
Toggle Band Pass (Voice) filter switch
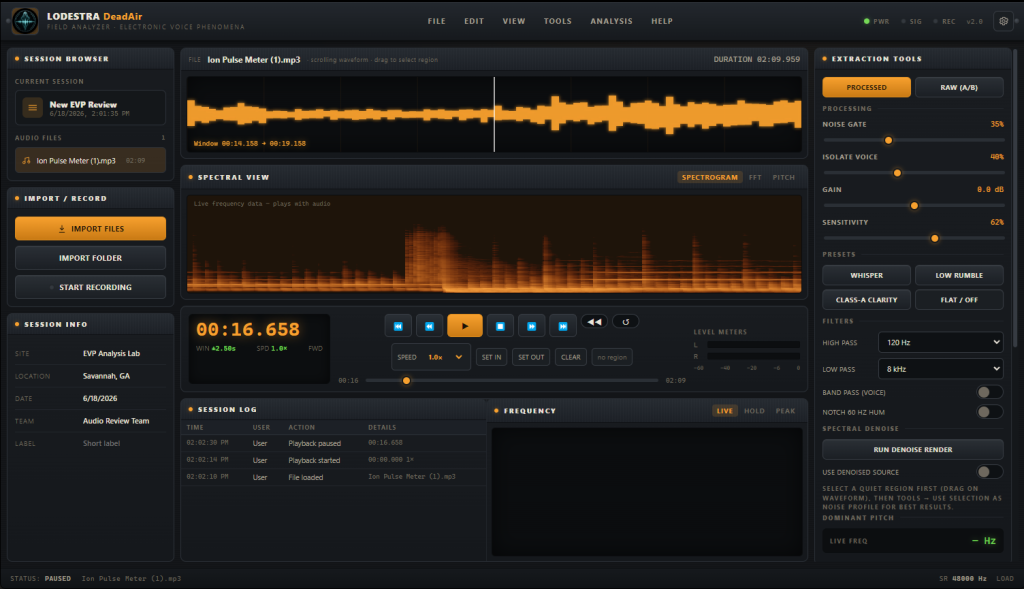tap(989, 392)
